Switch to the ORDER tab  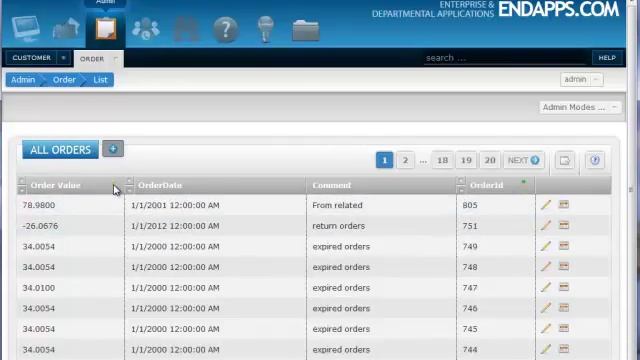(x=92, y=59)
